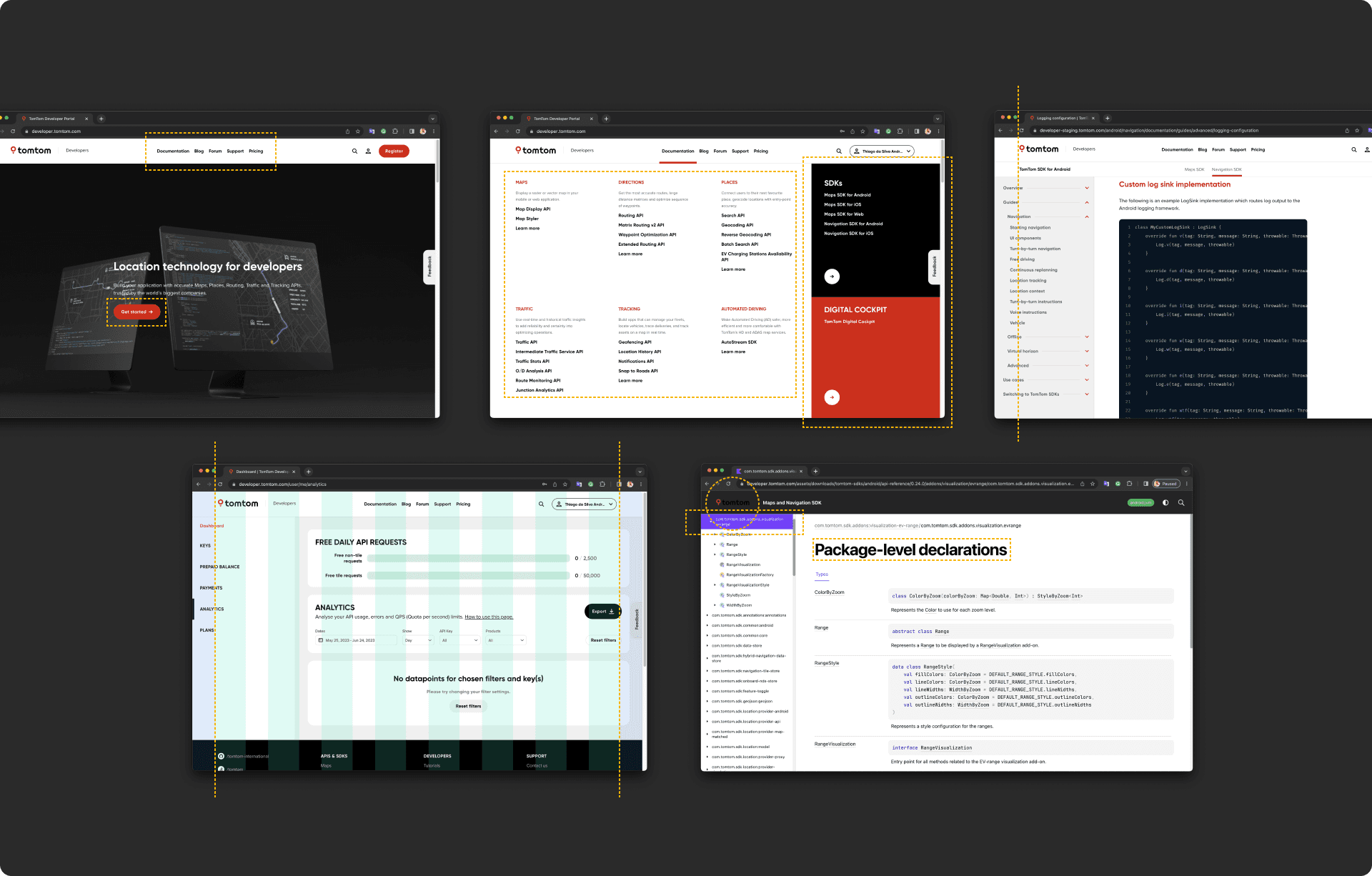This screenshot has height=876, width=1372.
Task: Click the GitHub icon next to /tomtom-international
Action: pos(222,756)
